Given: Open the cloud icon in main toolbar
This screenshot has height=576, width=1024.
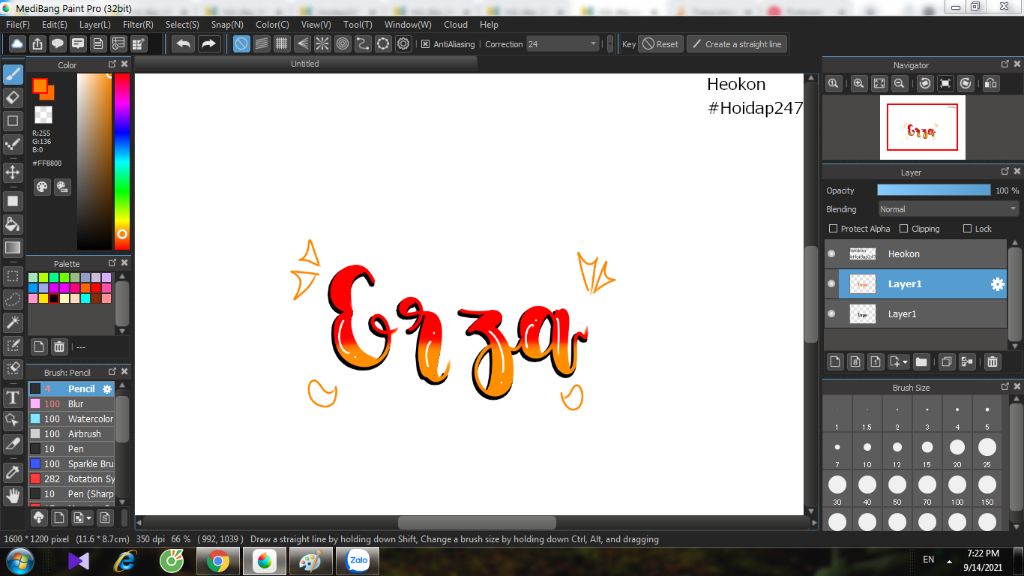Looking at the screenshot, I should [x=17, y=44].
